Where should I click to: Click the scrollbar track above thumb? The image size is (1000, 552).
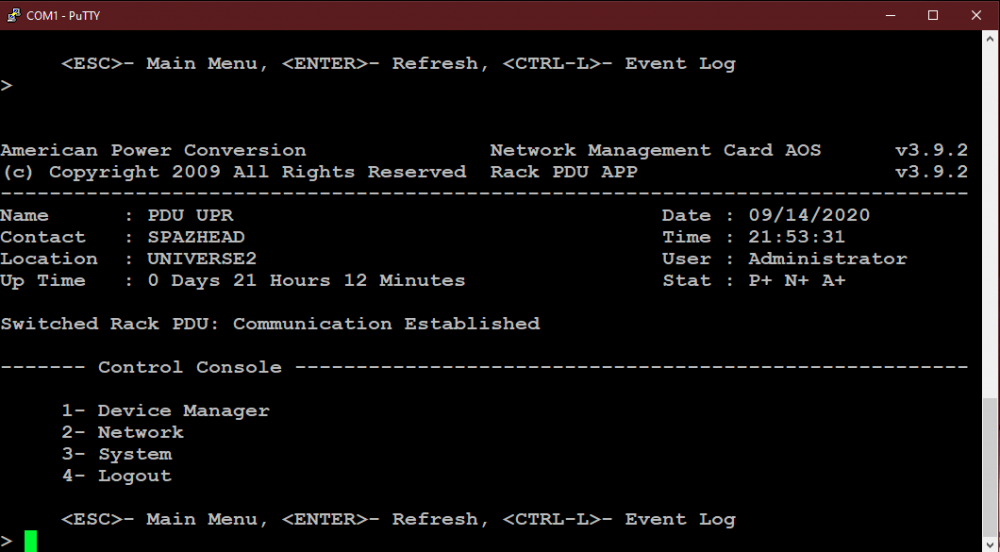pos(990,221)
